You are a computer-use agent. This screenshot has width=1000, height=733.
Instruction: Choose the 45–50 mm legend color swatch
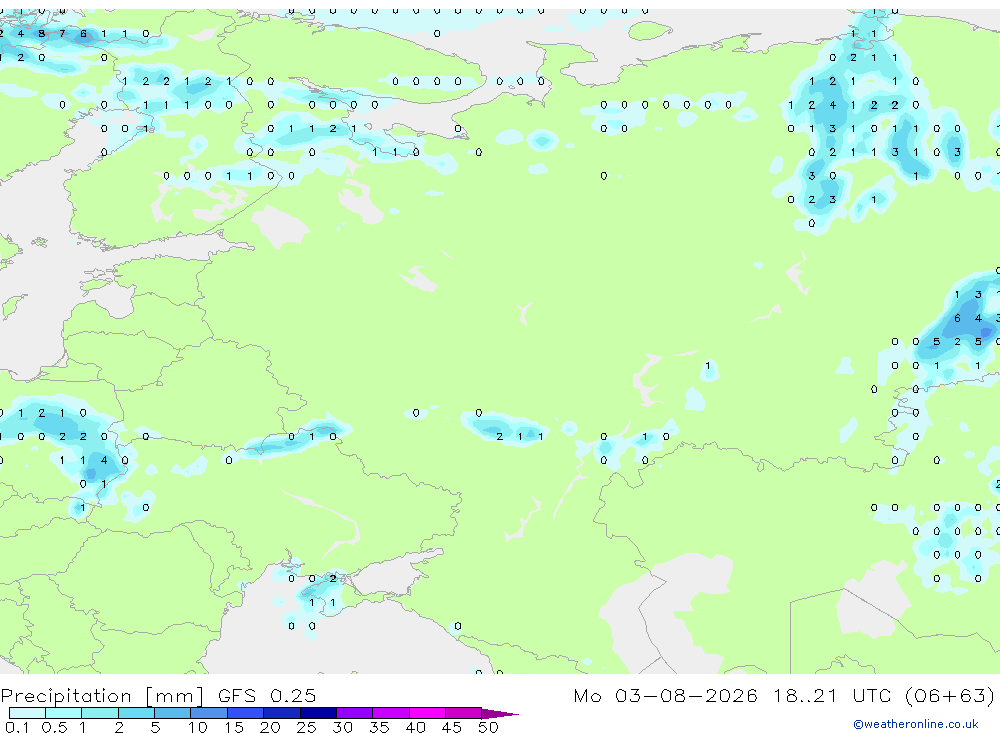[x=463, y=713]
